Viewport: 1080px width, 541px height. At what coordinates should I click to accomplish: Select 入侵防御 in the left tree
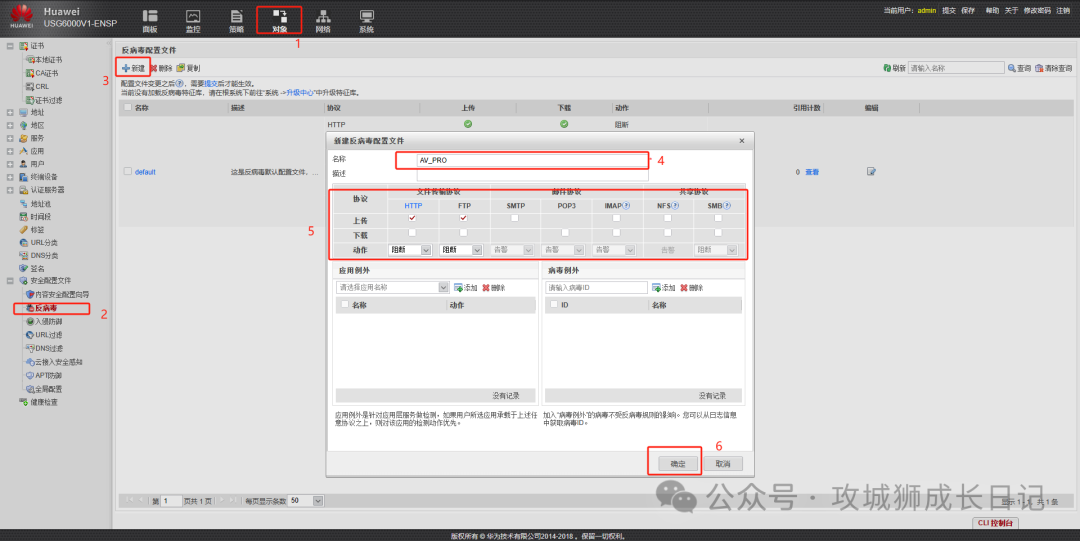click(x=49, y=322)
